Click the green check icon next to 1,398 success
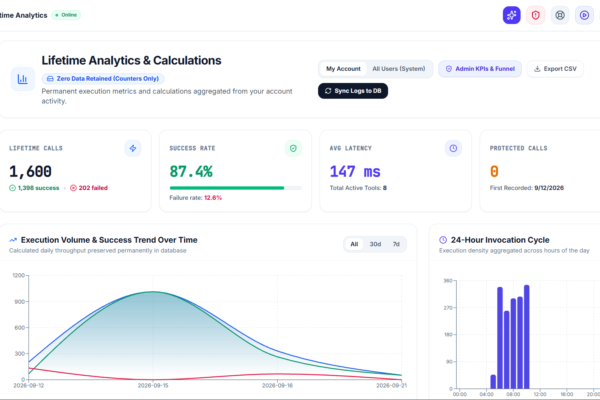Viewport: 600px width, 400px height. pos(12,188)
